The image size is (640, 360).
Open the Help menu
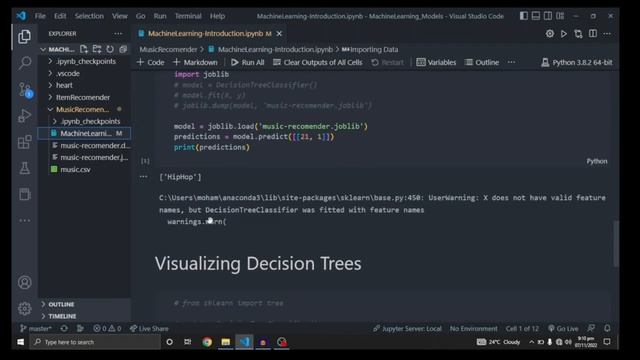(217, 16)
